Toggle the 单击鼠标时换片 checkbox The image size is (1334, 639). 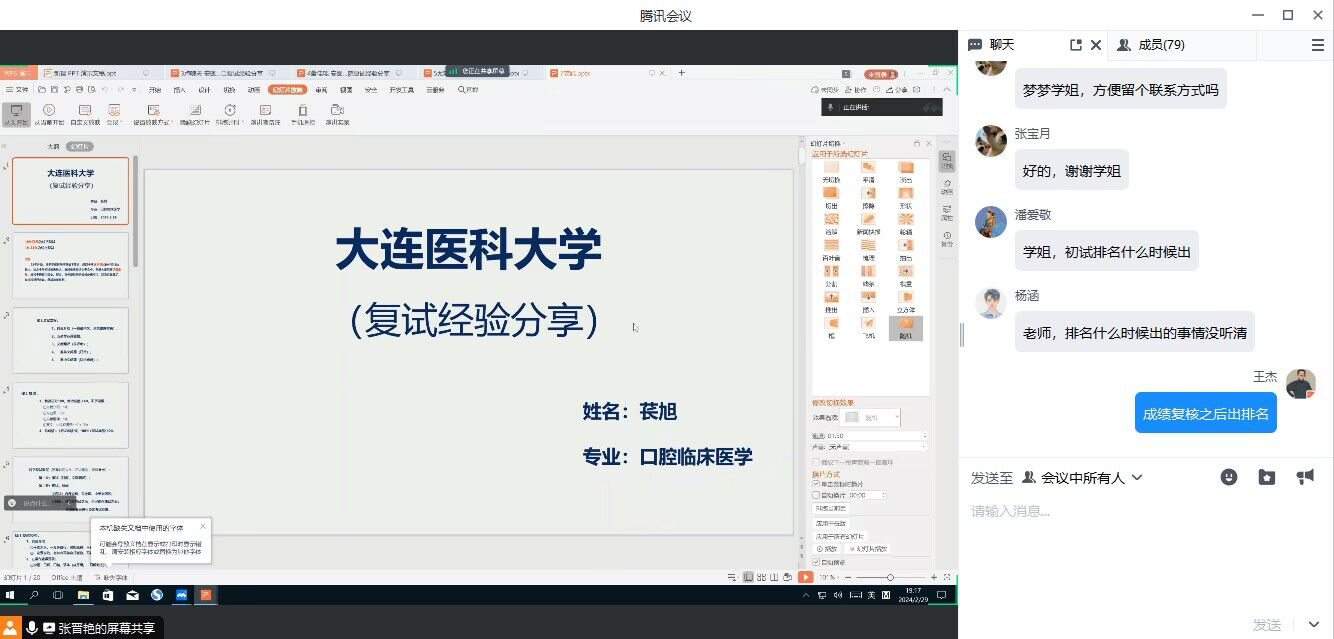(x=816, y=484)
